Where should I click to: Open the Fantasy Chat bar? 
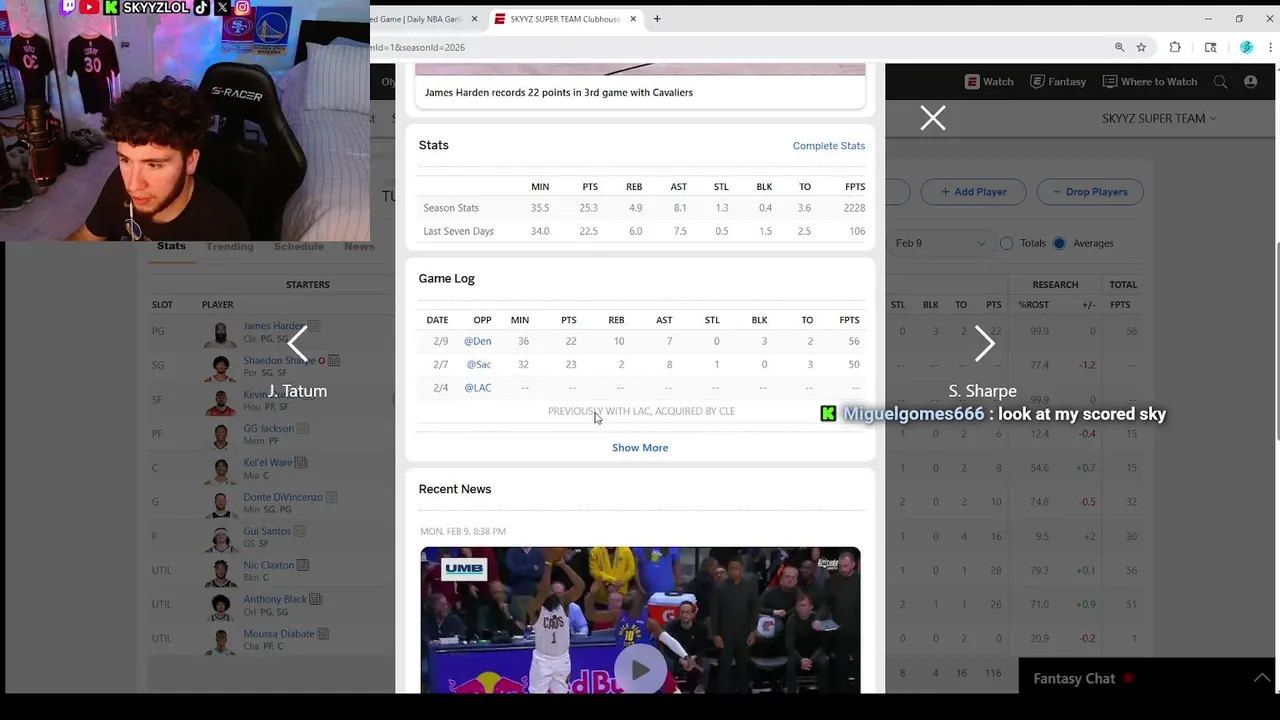pos(1149,678)
